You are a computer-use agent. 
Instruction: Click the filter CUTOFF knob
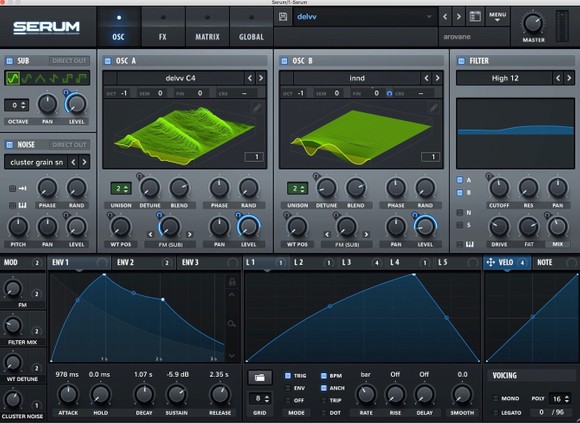499,187
